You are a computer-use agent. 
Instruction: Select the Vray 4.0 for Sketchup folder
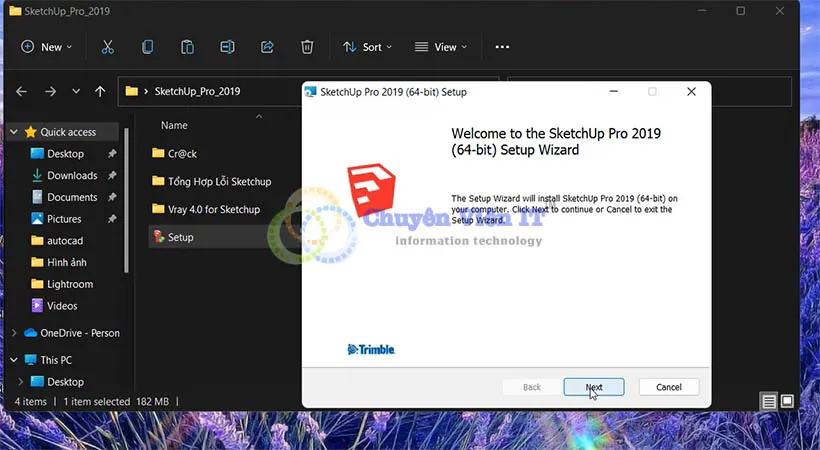click(x=213, y=209)
